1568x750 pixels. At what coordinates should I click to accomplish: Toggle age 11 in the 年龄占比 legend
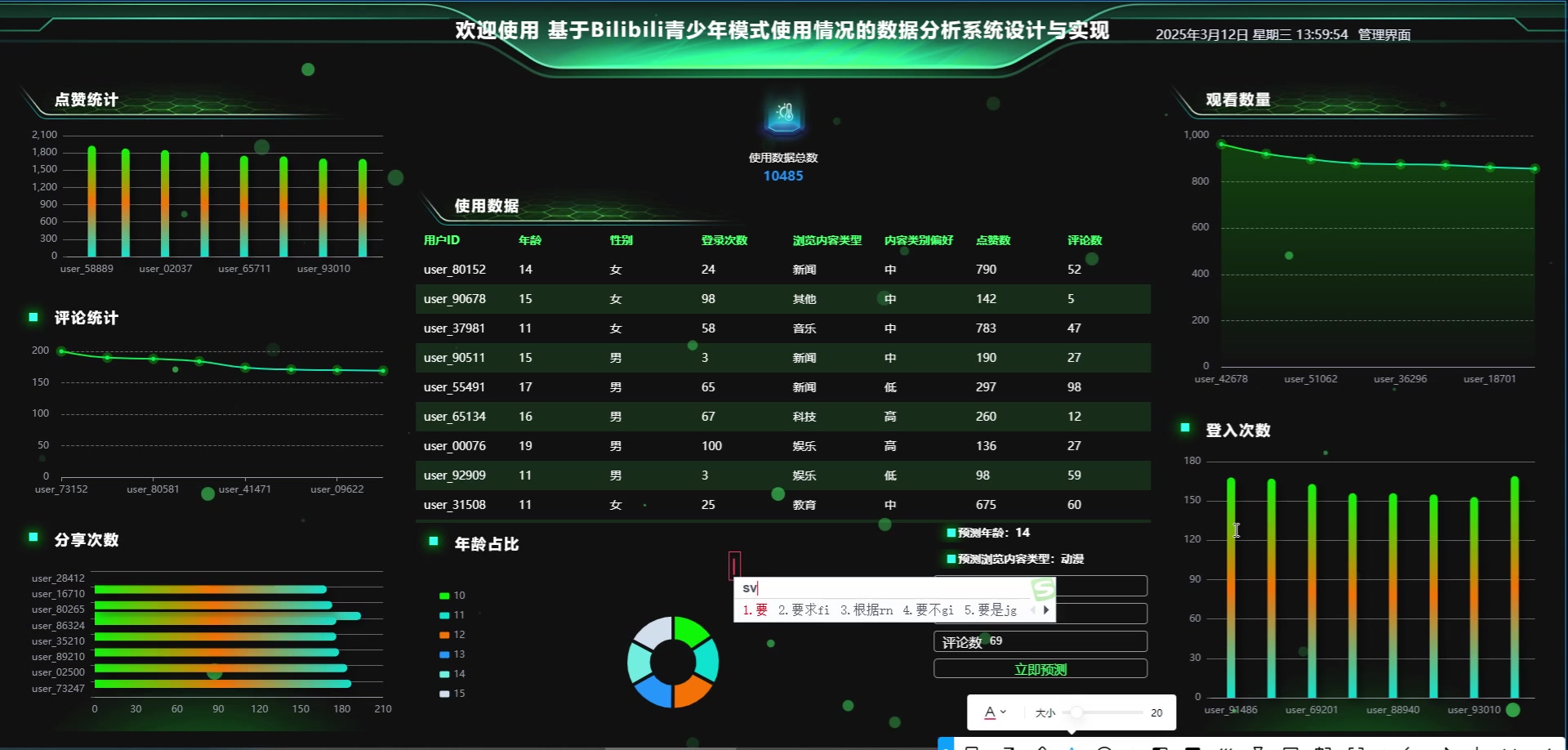coord(452,615)
